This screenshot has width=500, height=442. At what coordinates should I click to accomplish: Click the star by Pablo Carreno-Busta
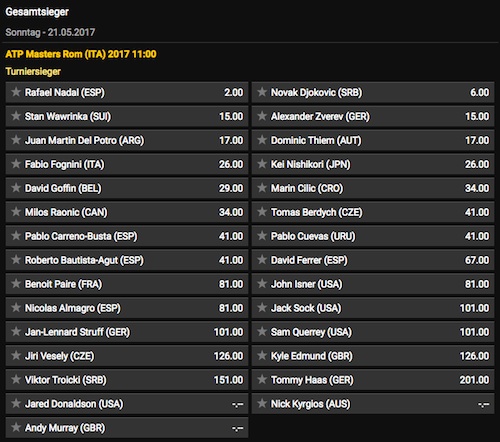(16, 236)
